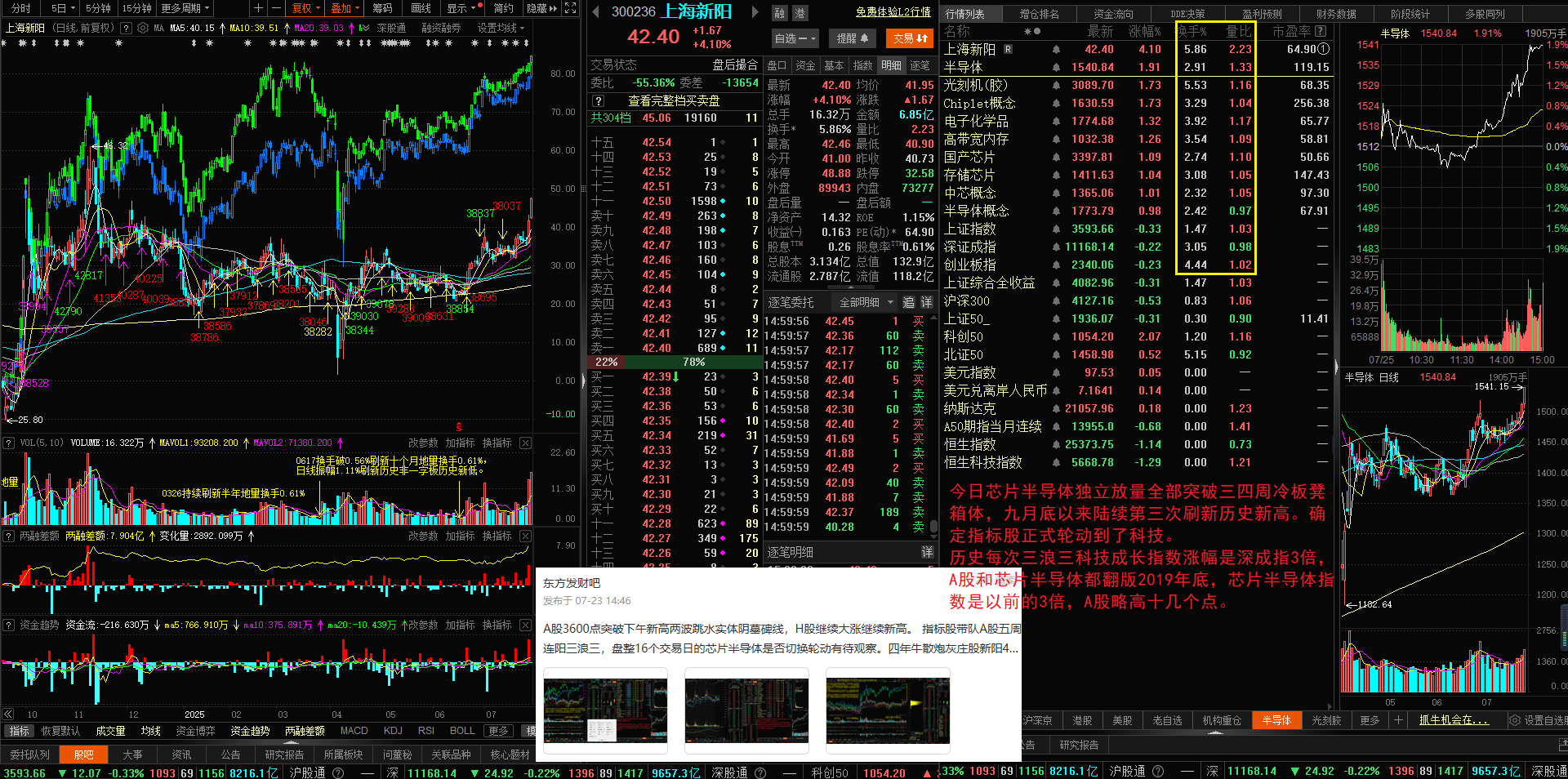
Task: Click the fullscreen expand icon in chart toolbar
Action: (x=571, y=8)
